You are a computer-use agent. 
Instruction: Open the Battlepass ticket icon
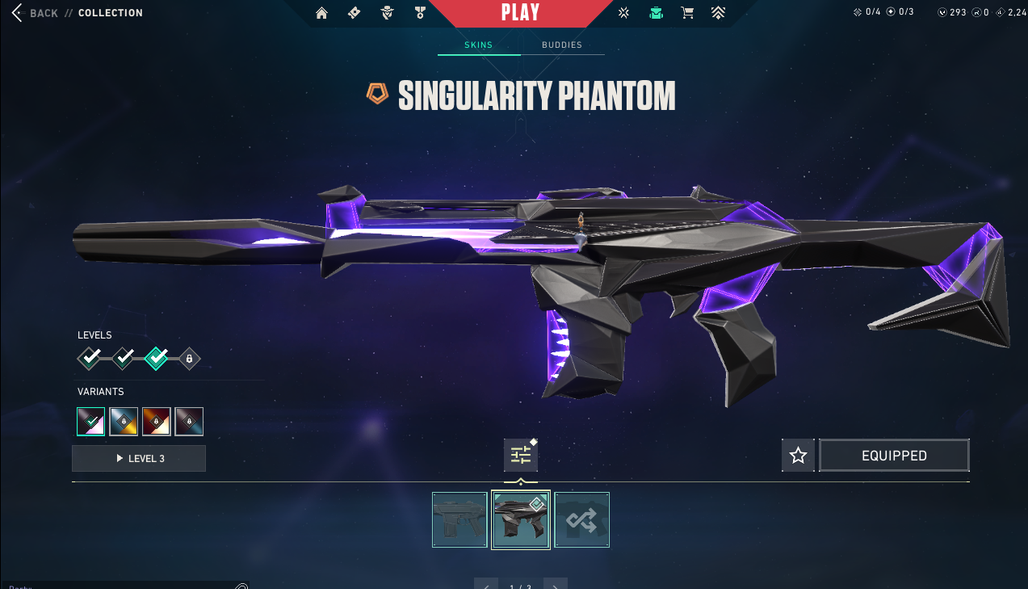354,12
